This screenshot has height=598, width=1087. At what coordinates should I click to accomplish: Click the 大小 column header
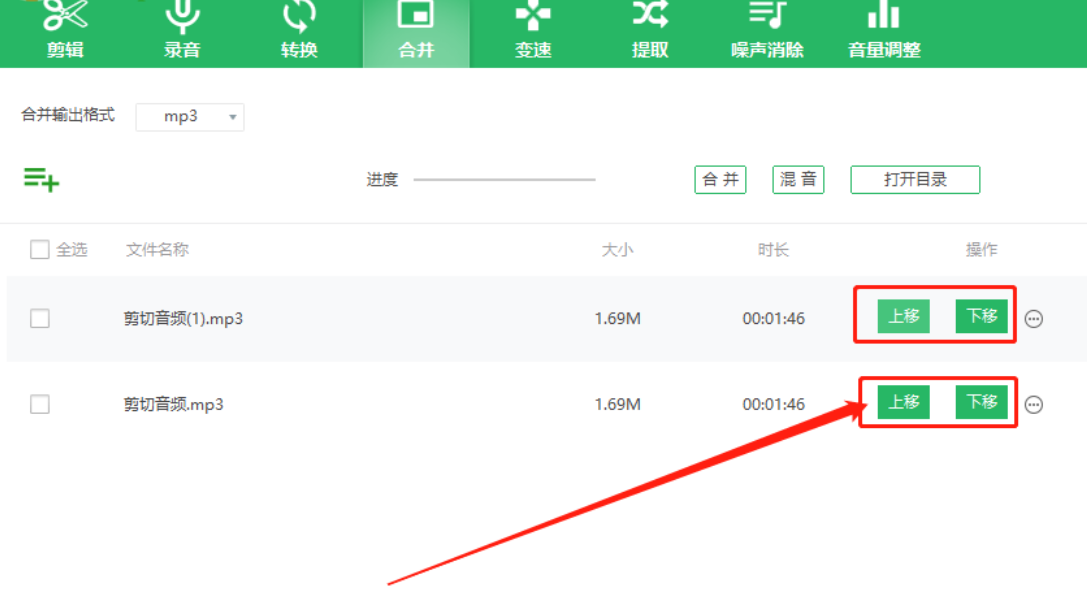[x=617, y=249]
